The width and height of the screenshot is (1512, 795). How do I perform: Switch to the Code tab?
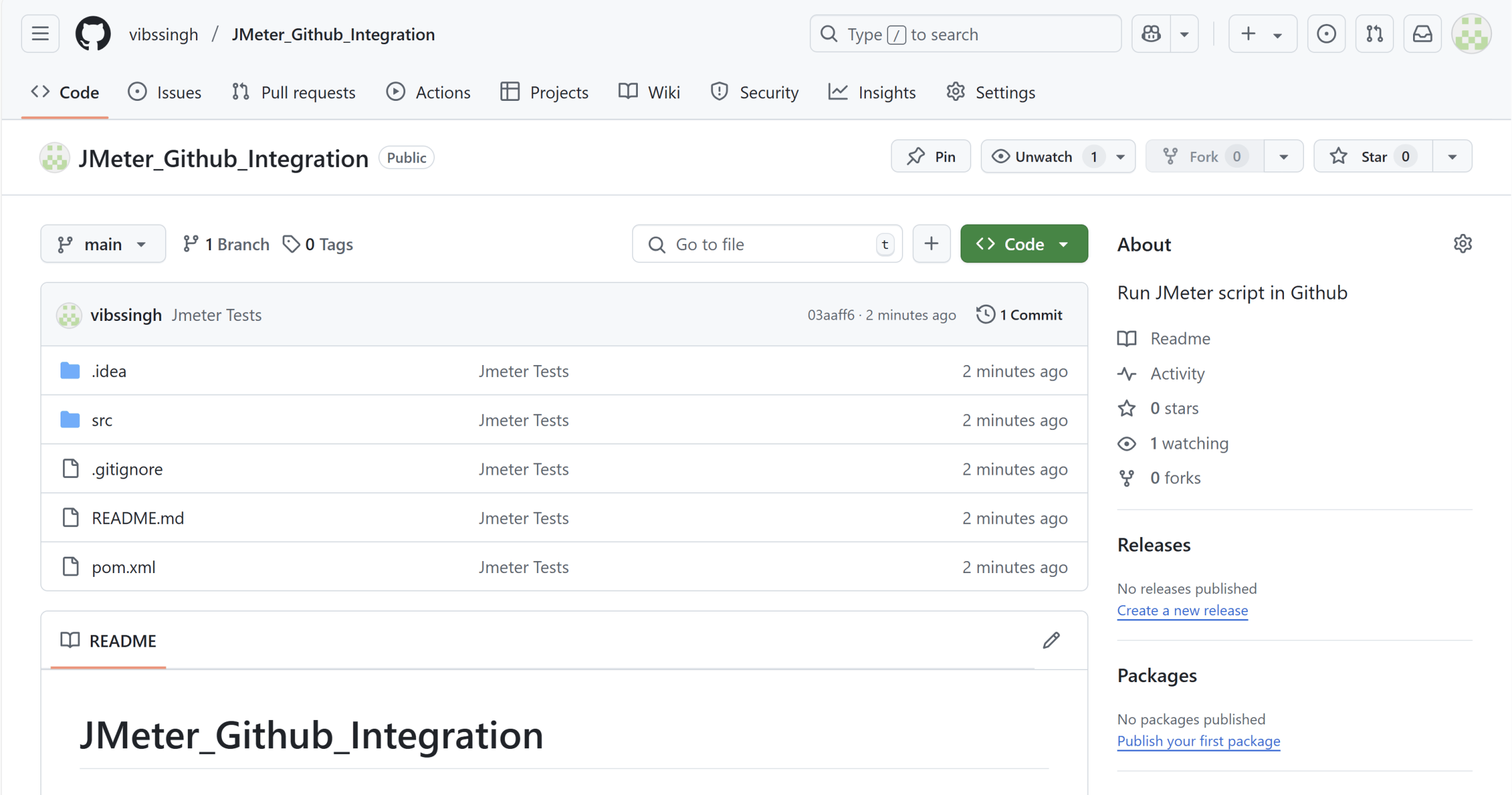tap(65, 92)
